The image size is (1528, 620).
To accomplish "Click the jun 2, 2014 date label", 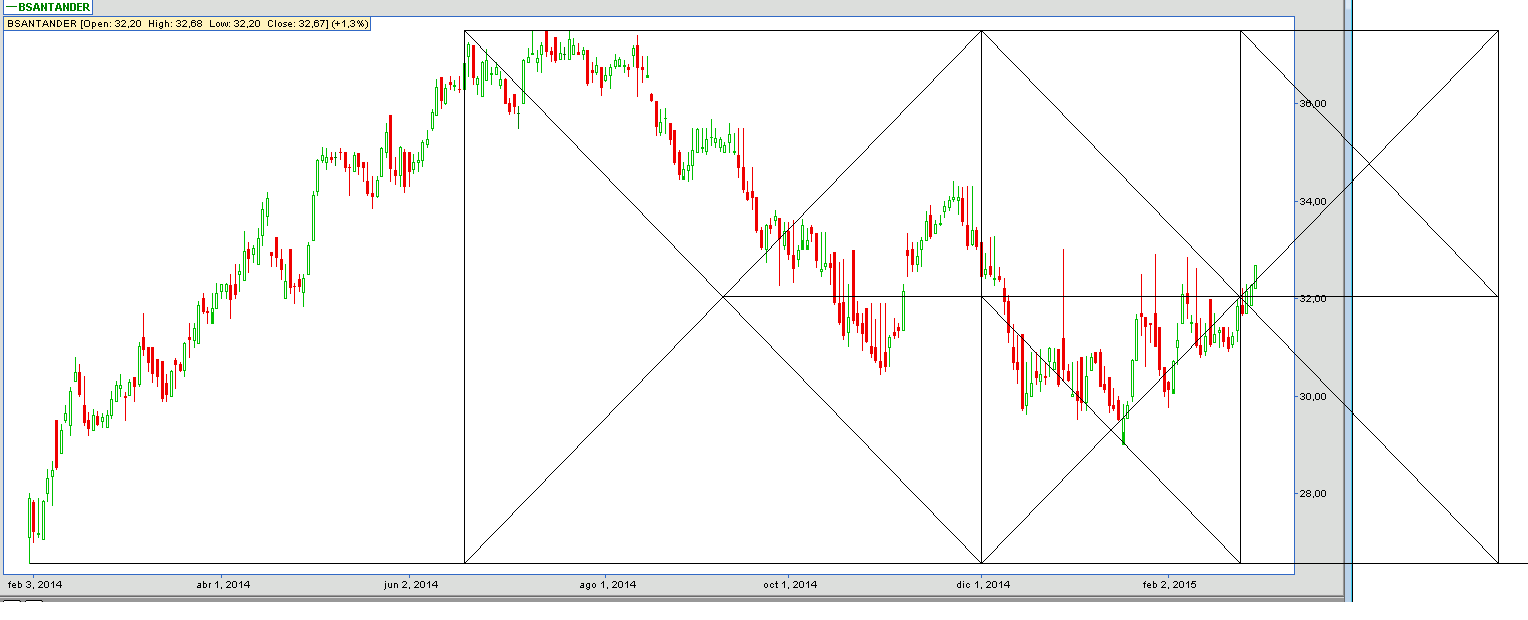I will (411, 584).
